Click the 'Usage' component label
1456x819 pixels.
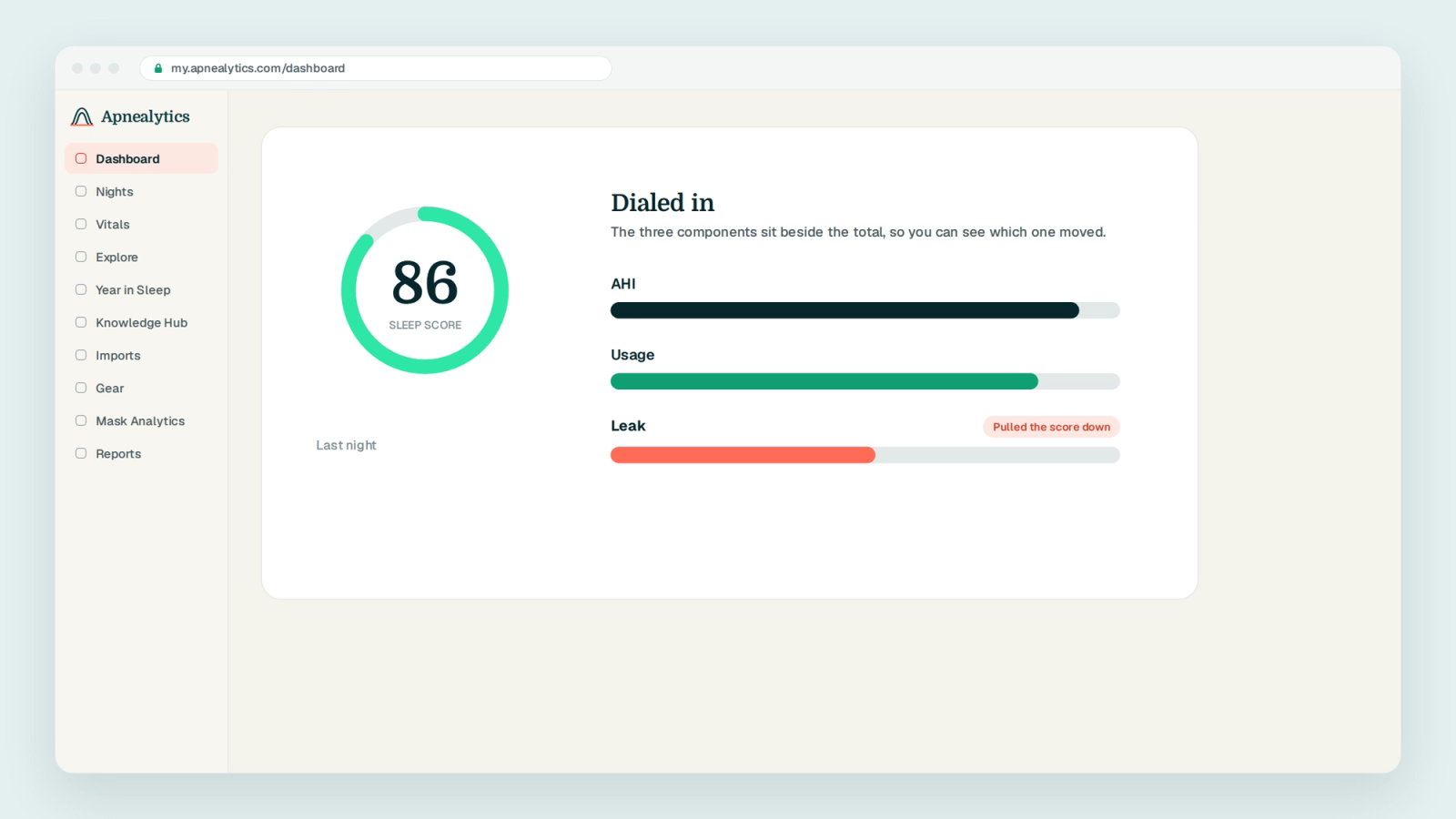click(632, 355)
